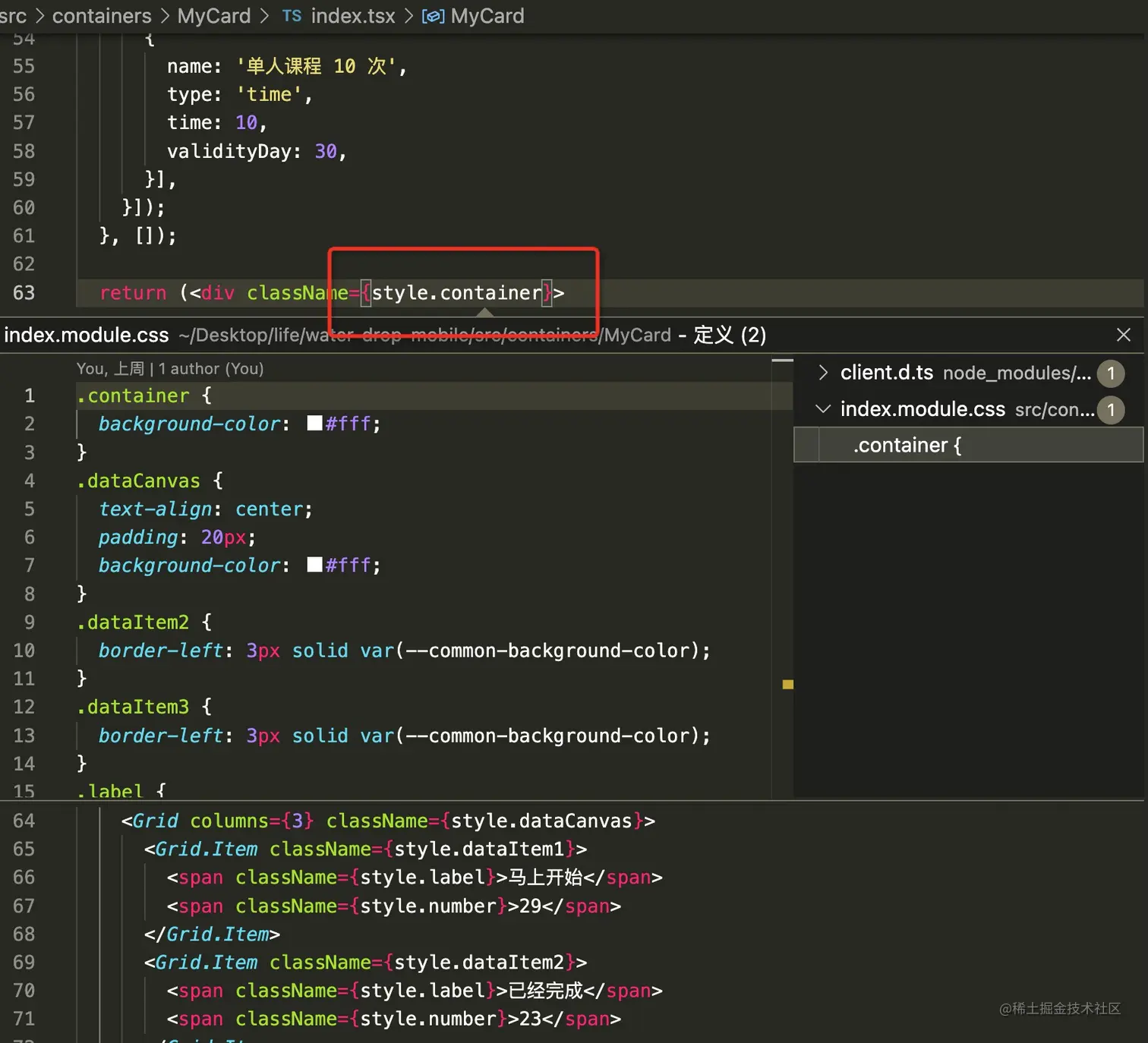Open the src breadcrumb segment
This screenshot has width=1148, height=1043.
[x=13, y=15]
